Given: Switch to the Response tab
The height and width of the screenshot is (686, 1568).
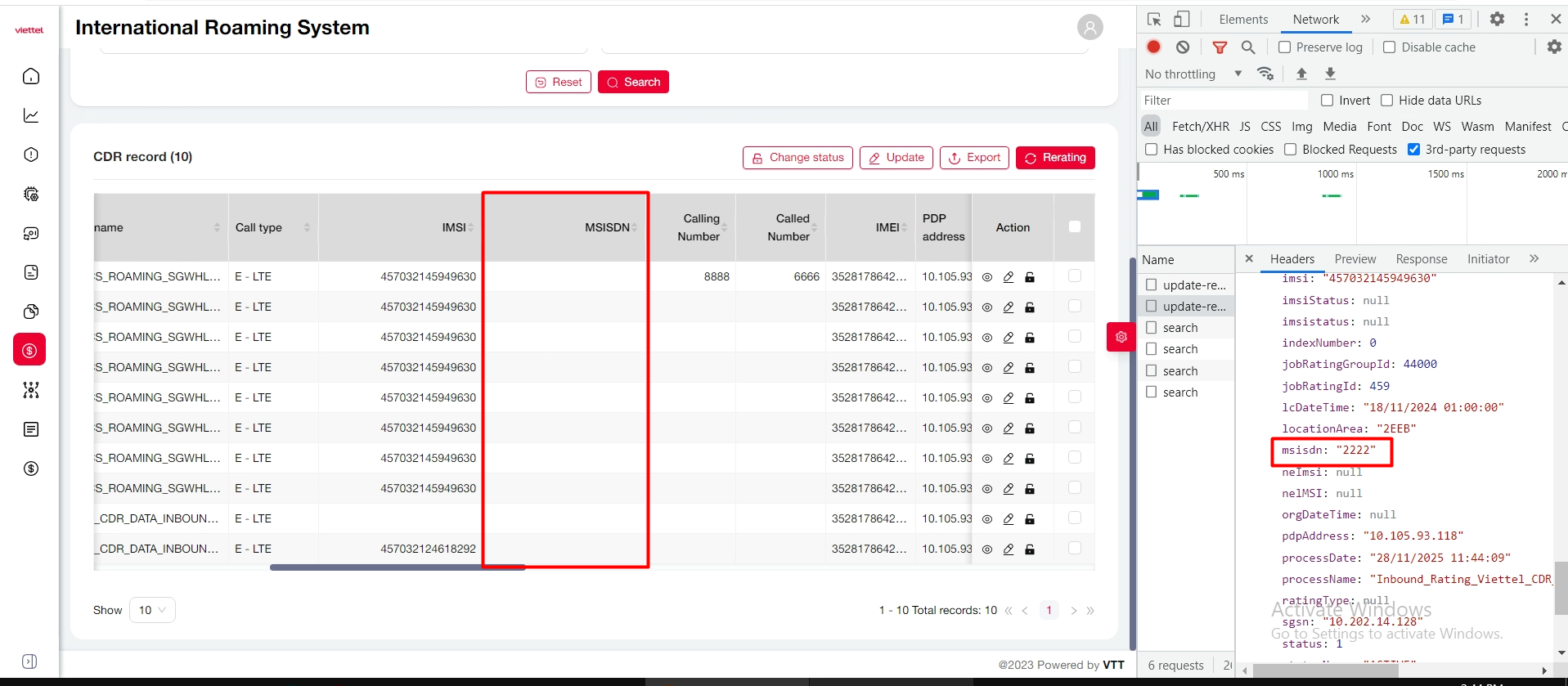Looking at the screenshot, I should pos(1421,259).
